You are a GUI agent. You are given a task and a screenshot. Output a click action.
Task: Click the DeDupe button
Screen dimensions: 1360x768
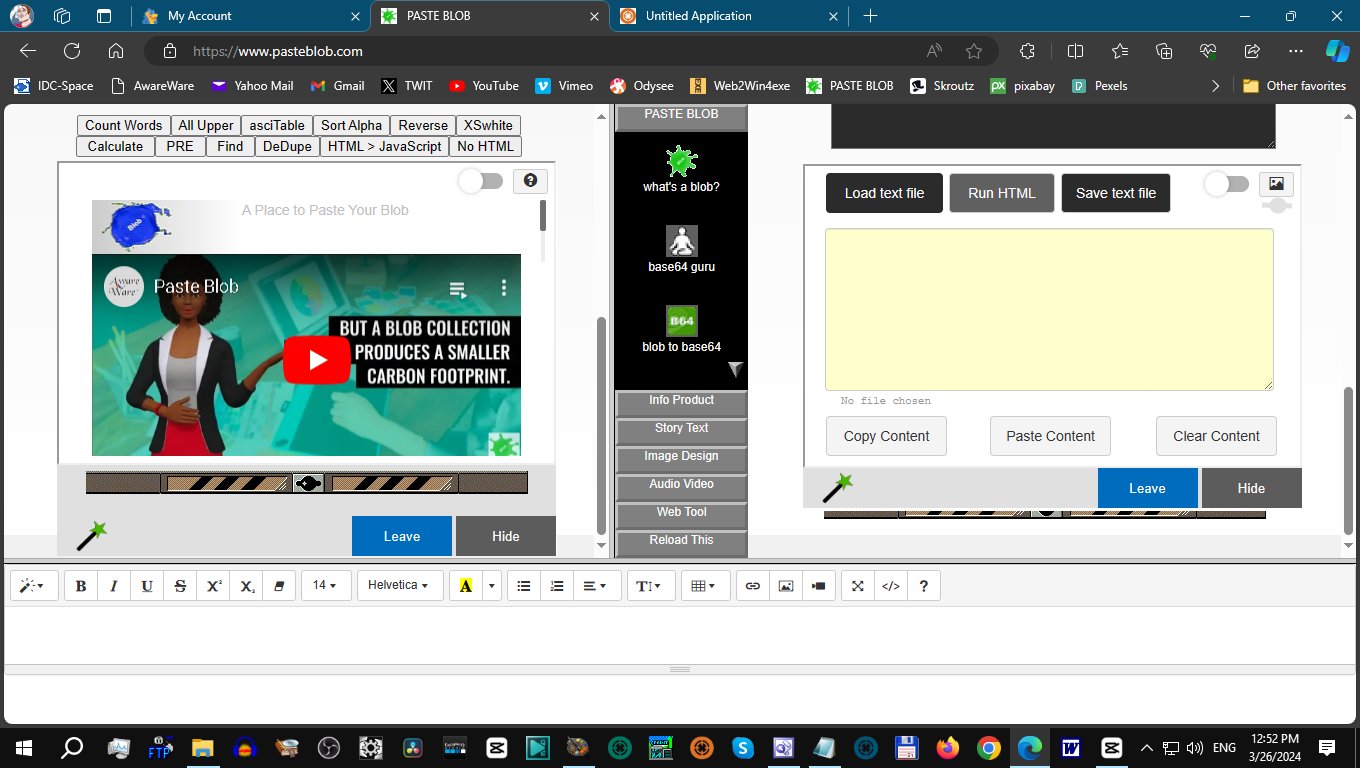click(286, 146)
